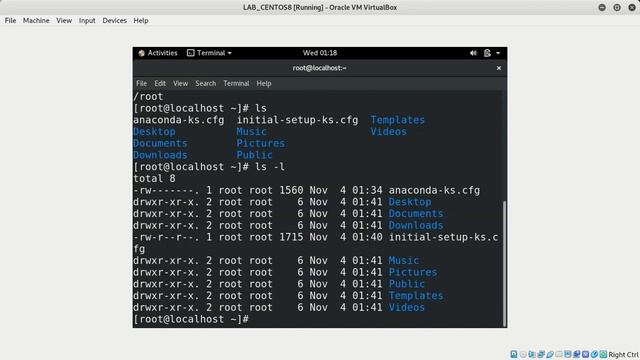The height and width of the screenshot is (360, 640).
Task: Click the optical drive indicator in VirtualBox status bar
Action: tap(523, 354)
